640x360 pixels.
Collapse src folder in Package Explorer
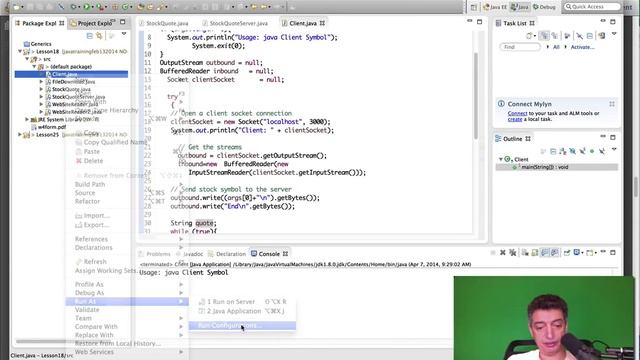pos(27,59)
